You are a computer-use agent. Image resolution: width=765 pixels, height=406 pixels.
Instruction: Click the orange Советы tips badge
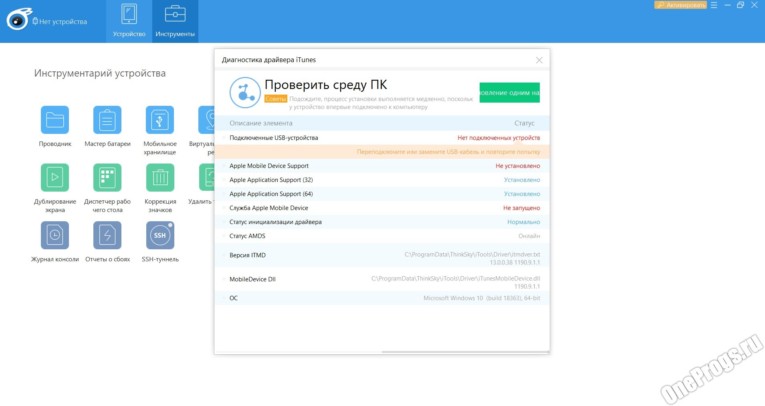276,99
